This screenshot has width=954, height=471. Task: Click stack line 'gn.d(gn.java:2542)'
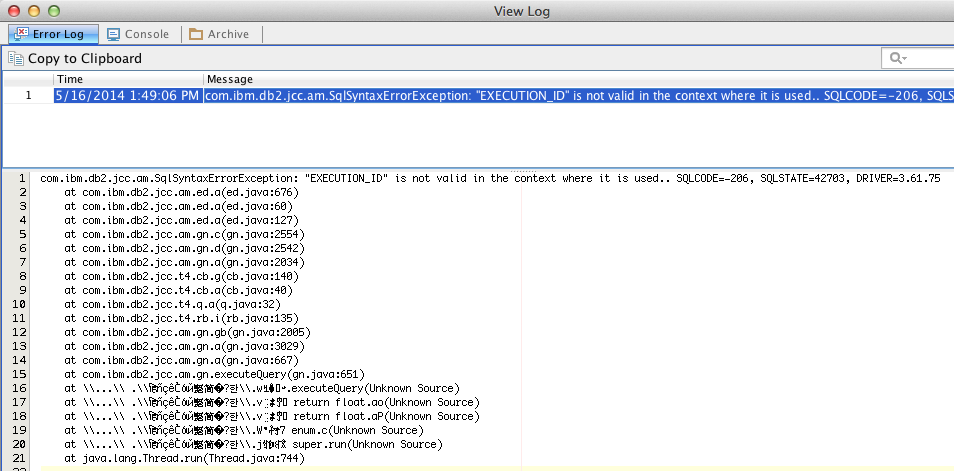tap(185, 248)
